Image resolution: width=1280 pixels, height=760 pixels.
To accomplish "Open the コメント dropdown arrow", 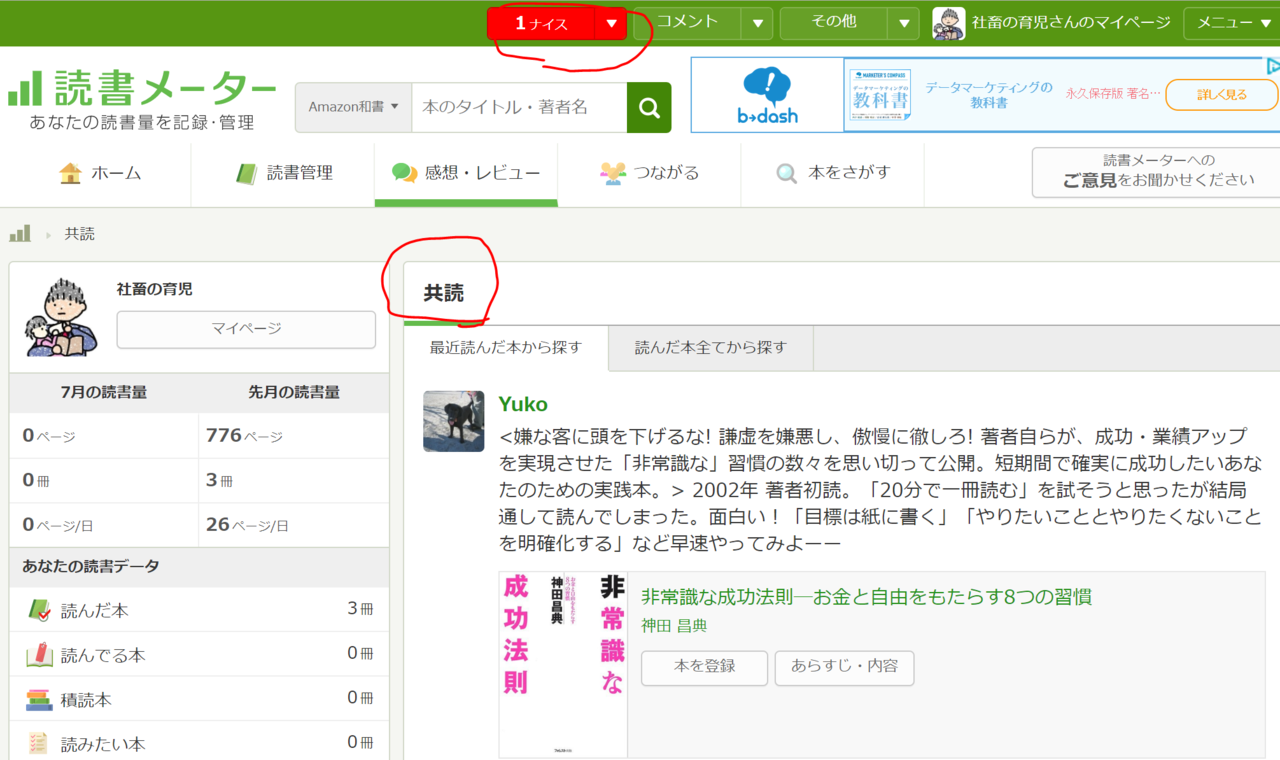I will click(x=758, y=23).
